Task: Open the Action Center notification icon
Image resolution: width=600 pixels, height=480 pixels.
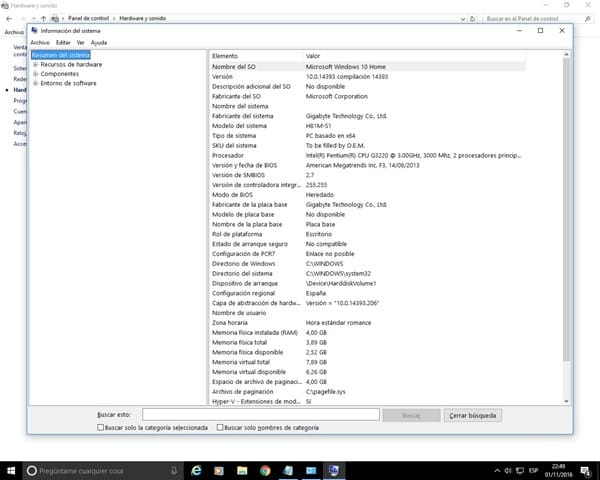Action: point(585,470)
